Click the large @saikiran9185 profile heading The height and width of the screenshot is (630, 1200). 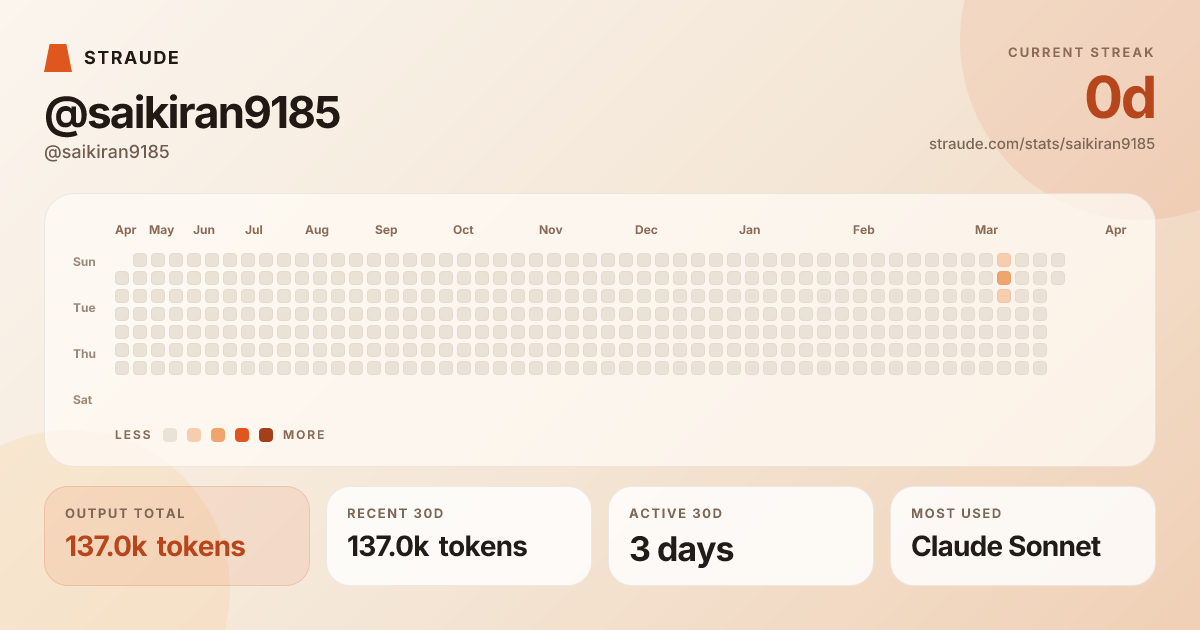pos(192,114)
